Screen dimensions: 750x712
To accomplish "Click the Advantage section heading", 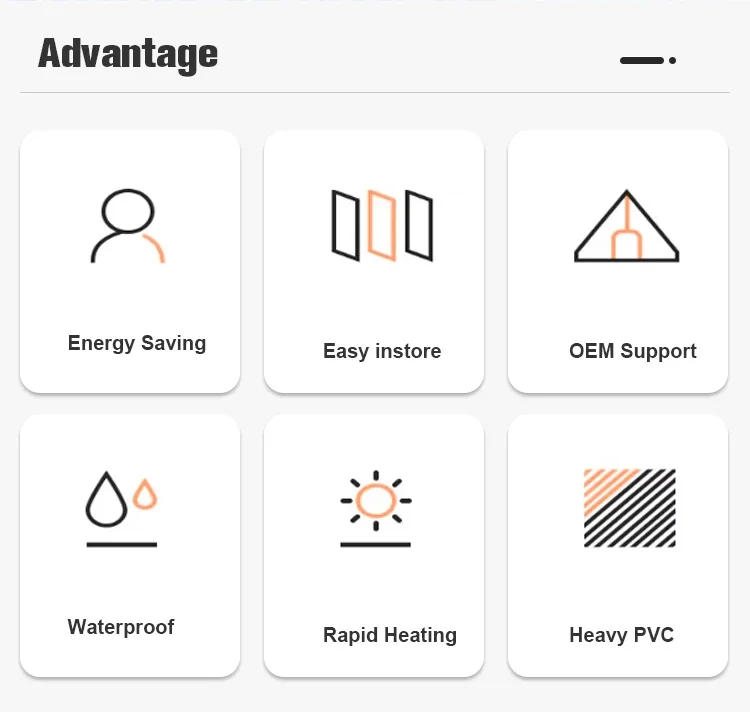I will pos(128,54).
